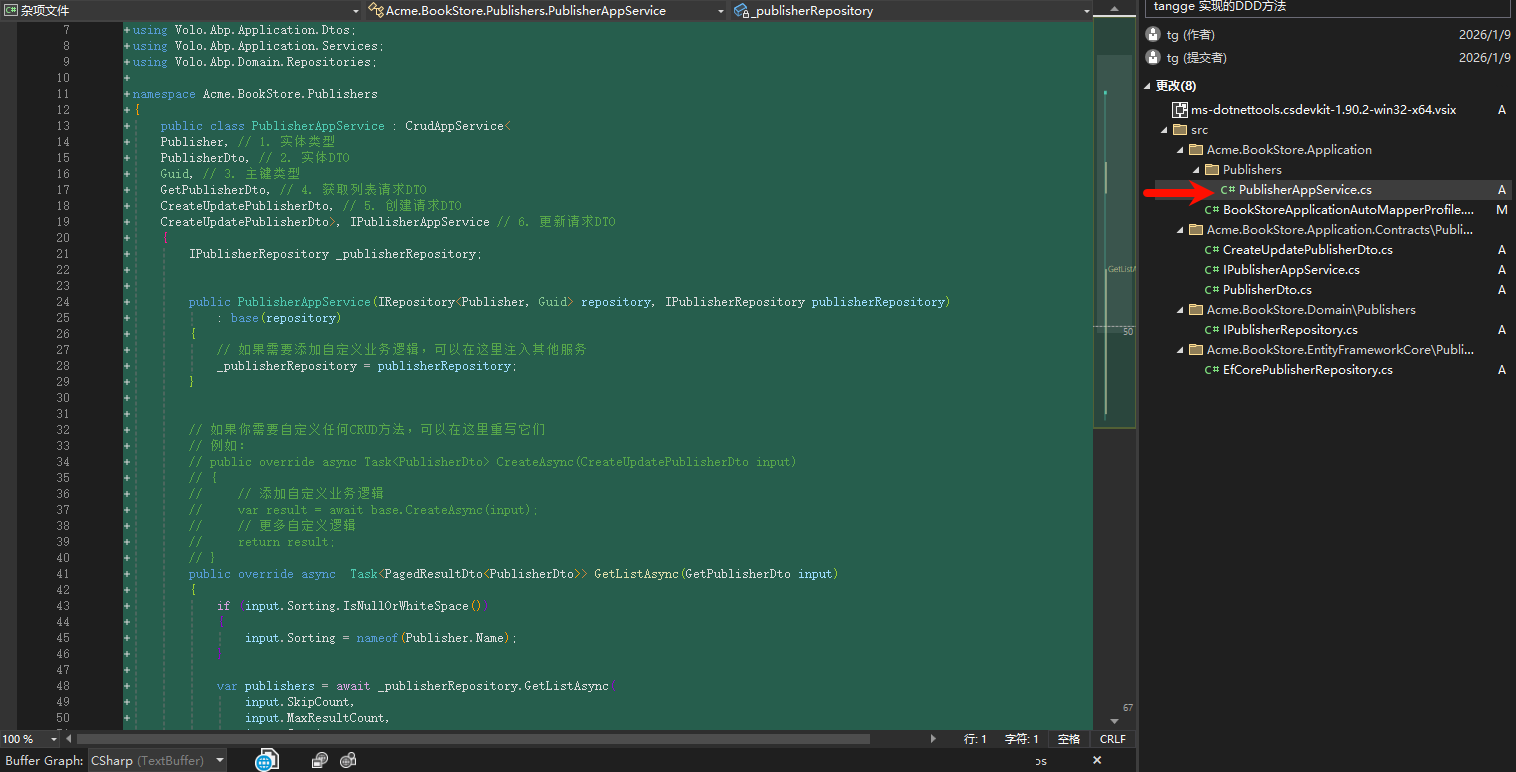Click down arrow of editor vertical scrollbar
This screenshot has width=1516, height=772.
click(x=1114, y=721)
